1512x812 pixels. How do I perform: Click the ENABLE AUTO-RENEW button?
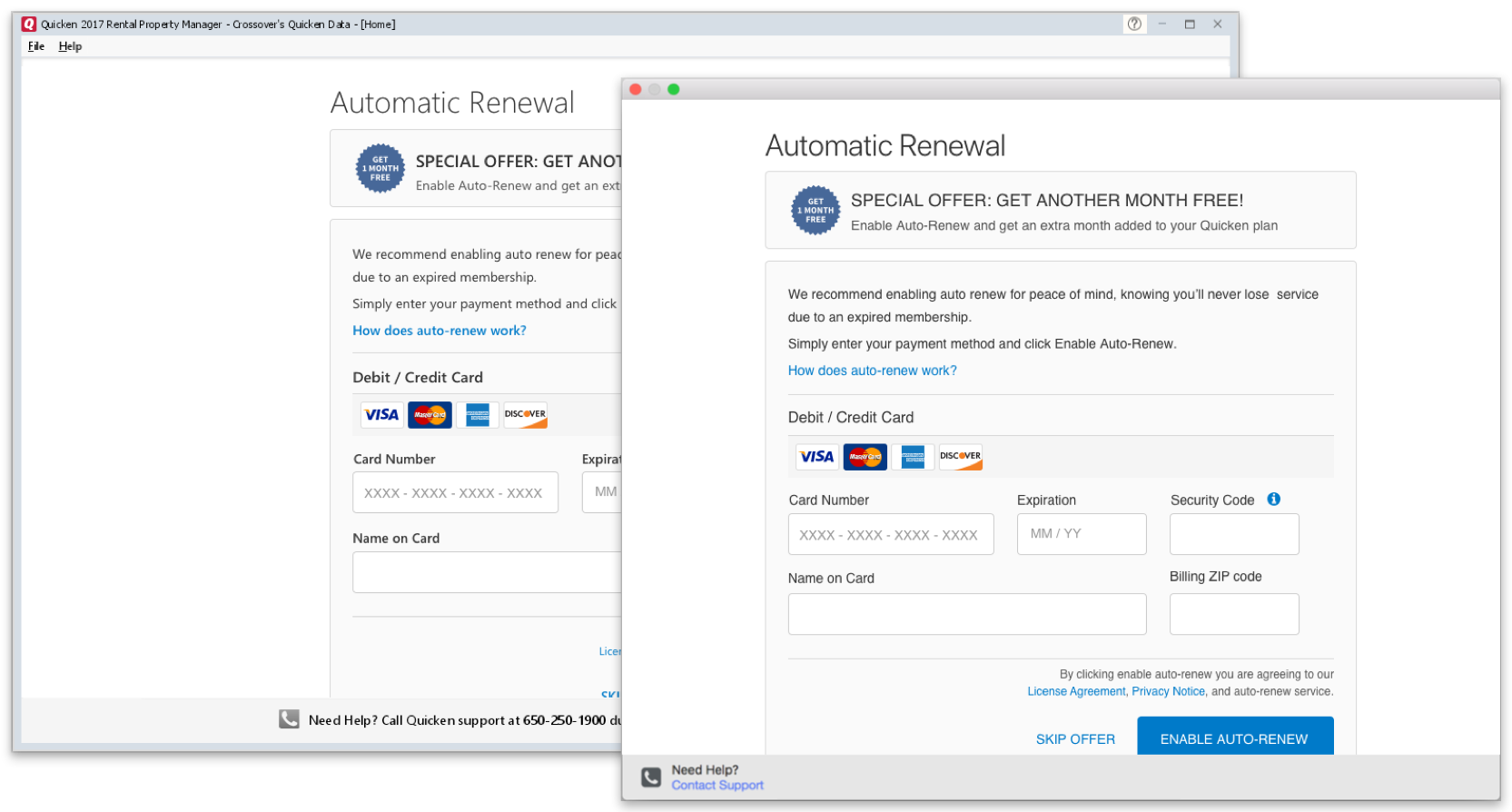point(1235,737)
